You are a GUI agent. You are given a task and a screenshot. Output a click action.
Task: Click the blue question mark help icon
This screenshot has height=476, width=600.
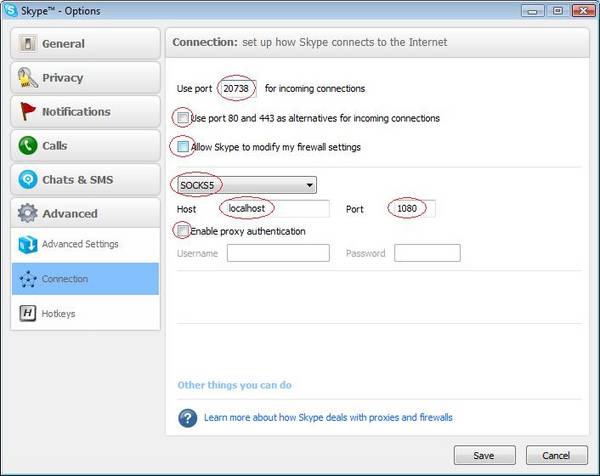(x=188, y=418)
